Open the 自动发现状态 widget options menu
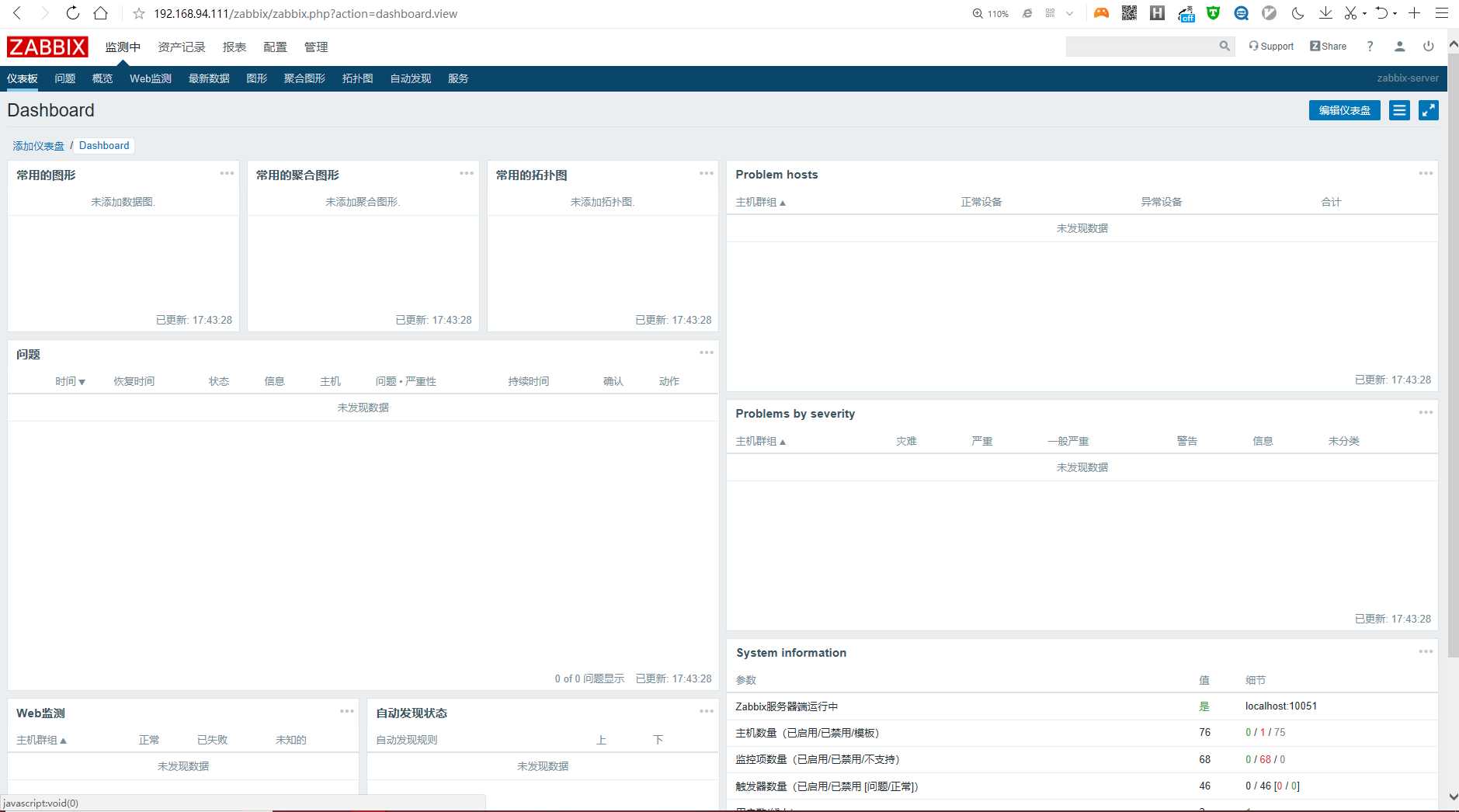This screenshot has height=812, width=1459. (707, 711)
